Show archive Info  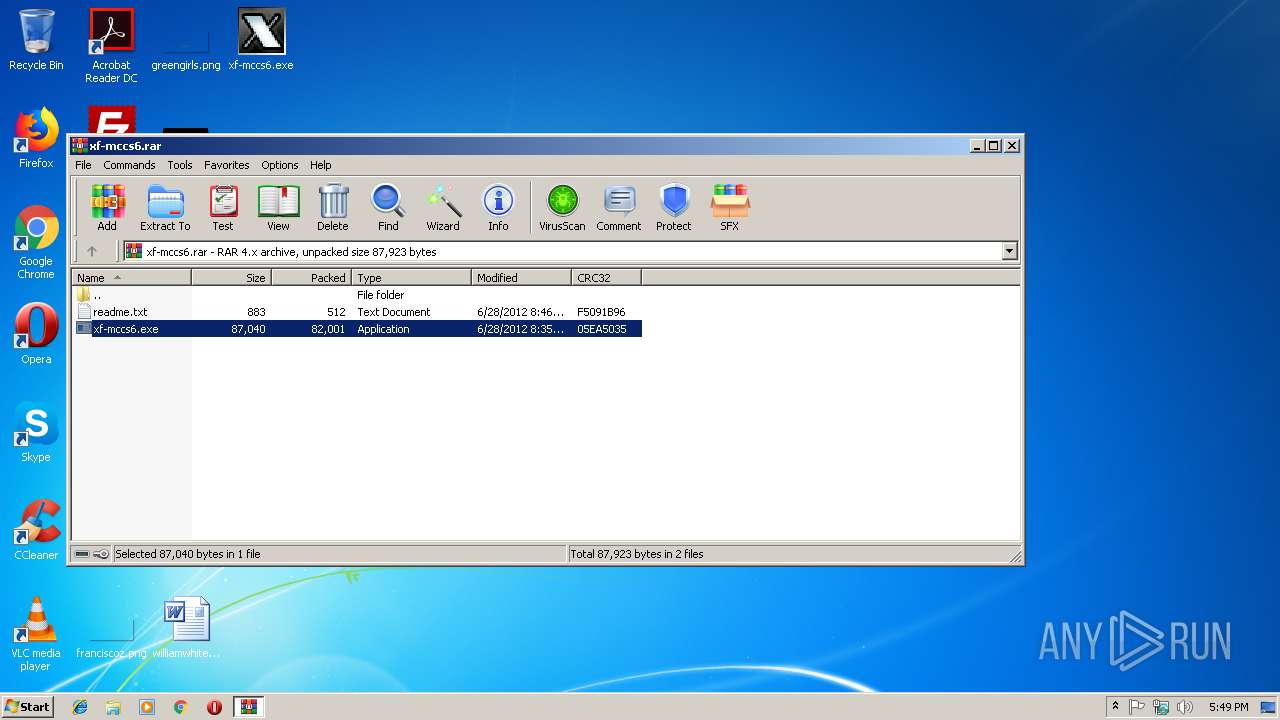[498, 208]
